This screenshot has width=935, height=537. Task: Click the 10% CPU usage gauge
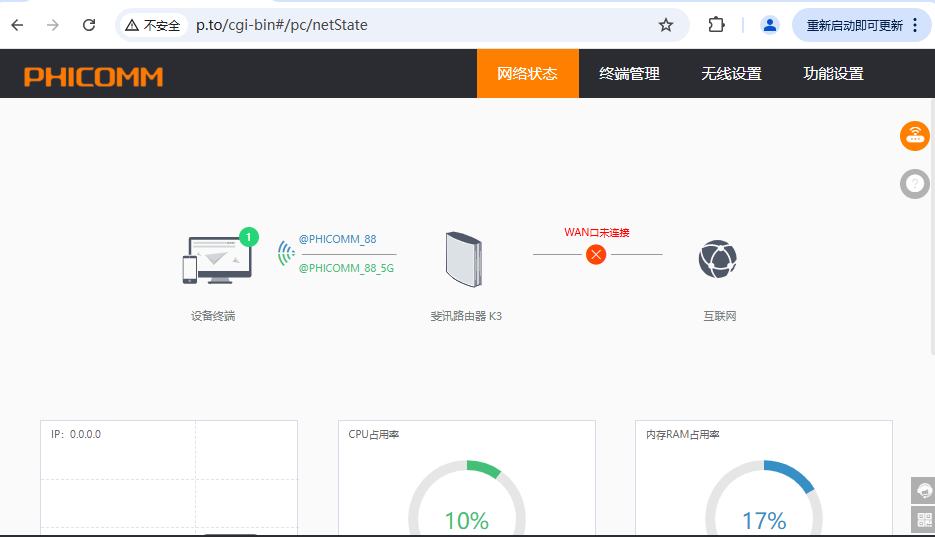(x=467, y=498)
